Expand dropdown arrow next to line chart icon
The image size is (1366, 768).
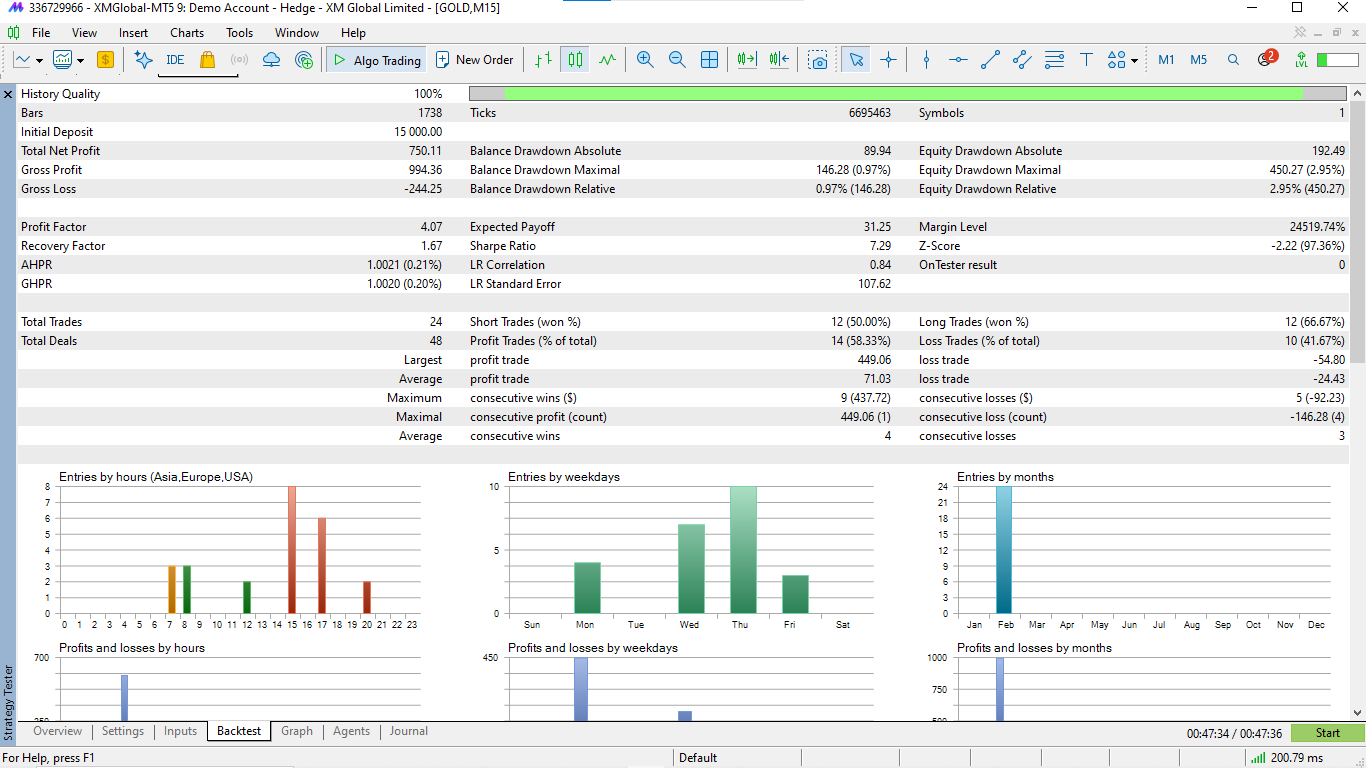click(39, 60)
